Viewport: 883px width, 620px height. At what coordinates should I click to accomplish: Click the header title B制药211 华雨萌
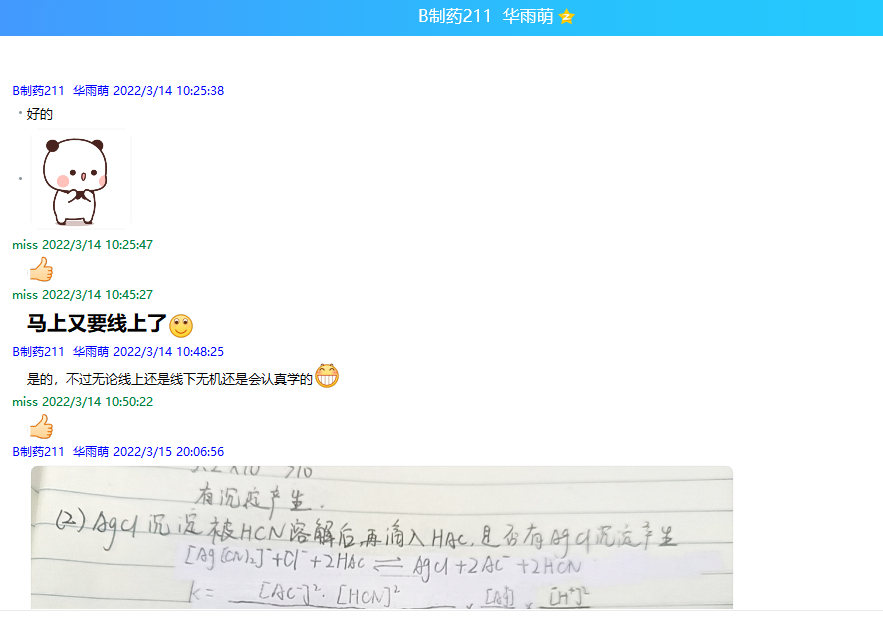(x=485, y=17)
